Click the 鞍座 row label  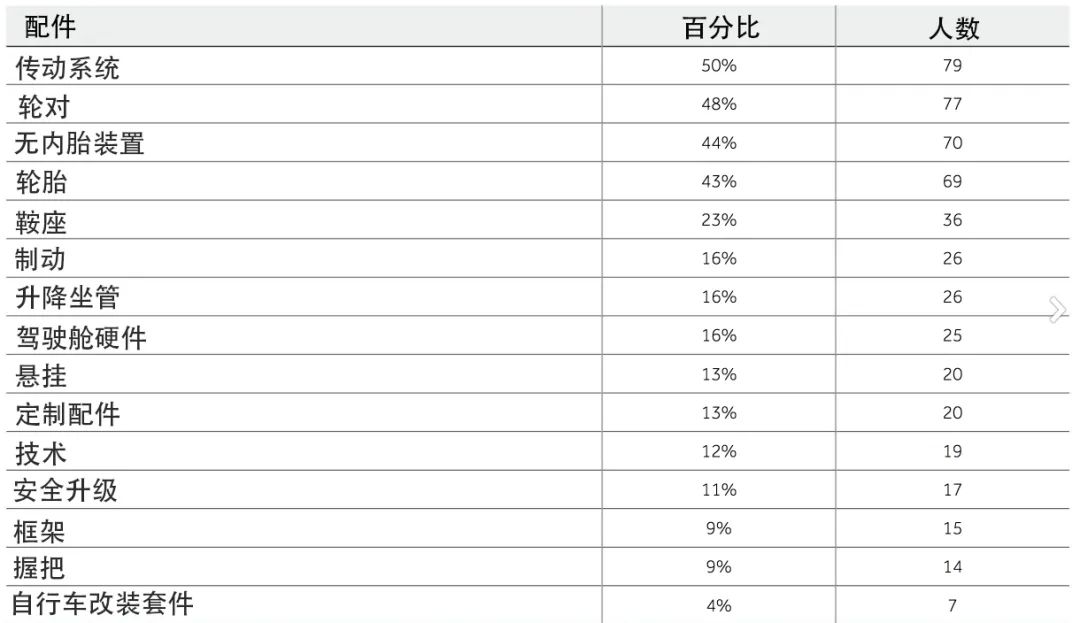coord(42,221)
